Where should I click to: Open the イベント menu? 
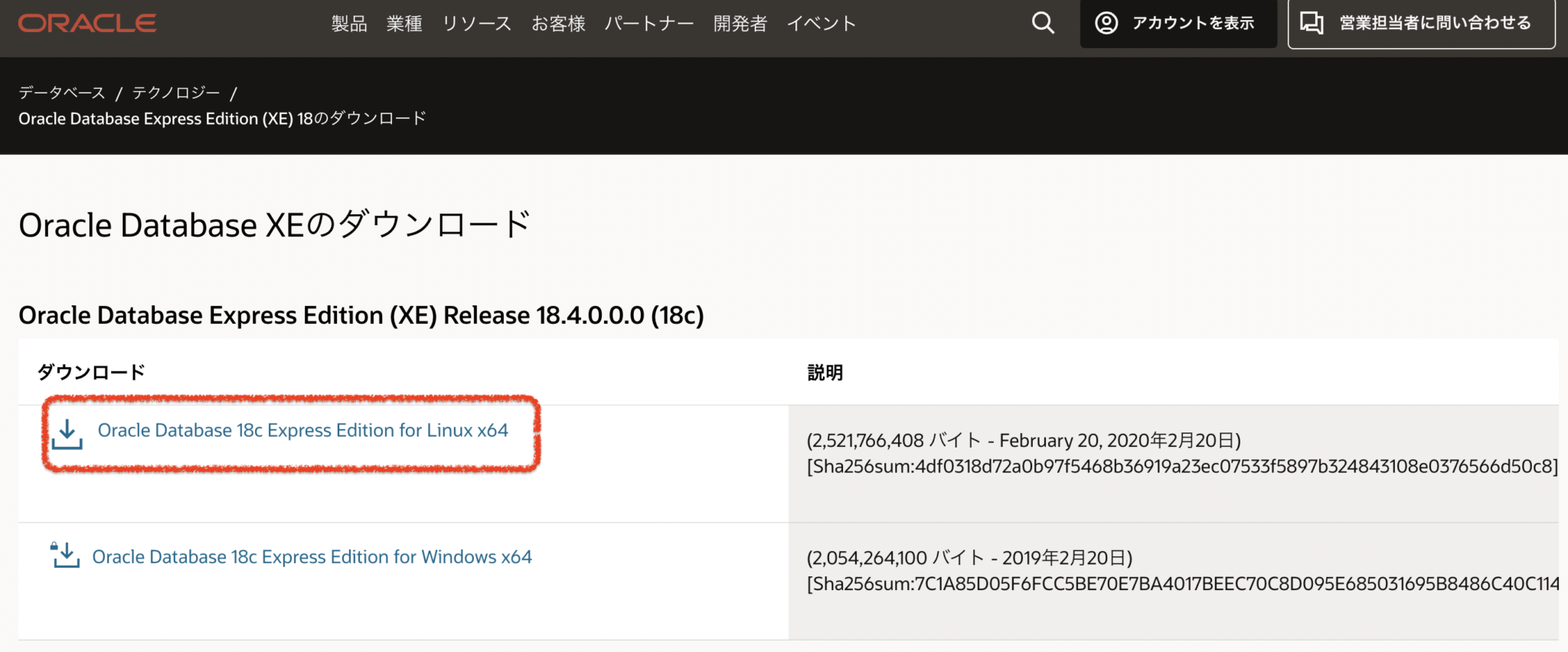pos(822,23)
